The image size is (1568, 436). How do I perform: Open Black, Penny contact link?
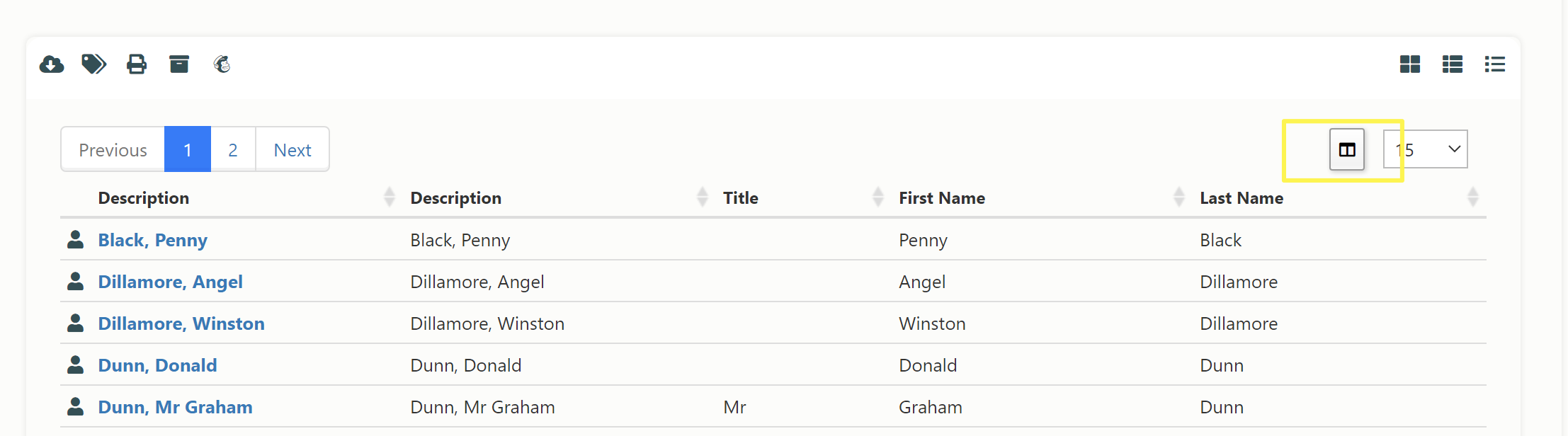[x=153, y=240]
